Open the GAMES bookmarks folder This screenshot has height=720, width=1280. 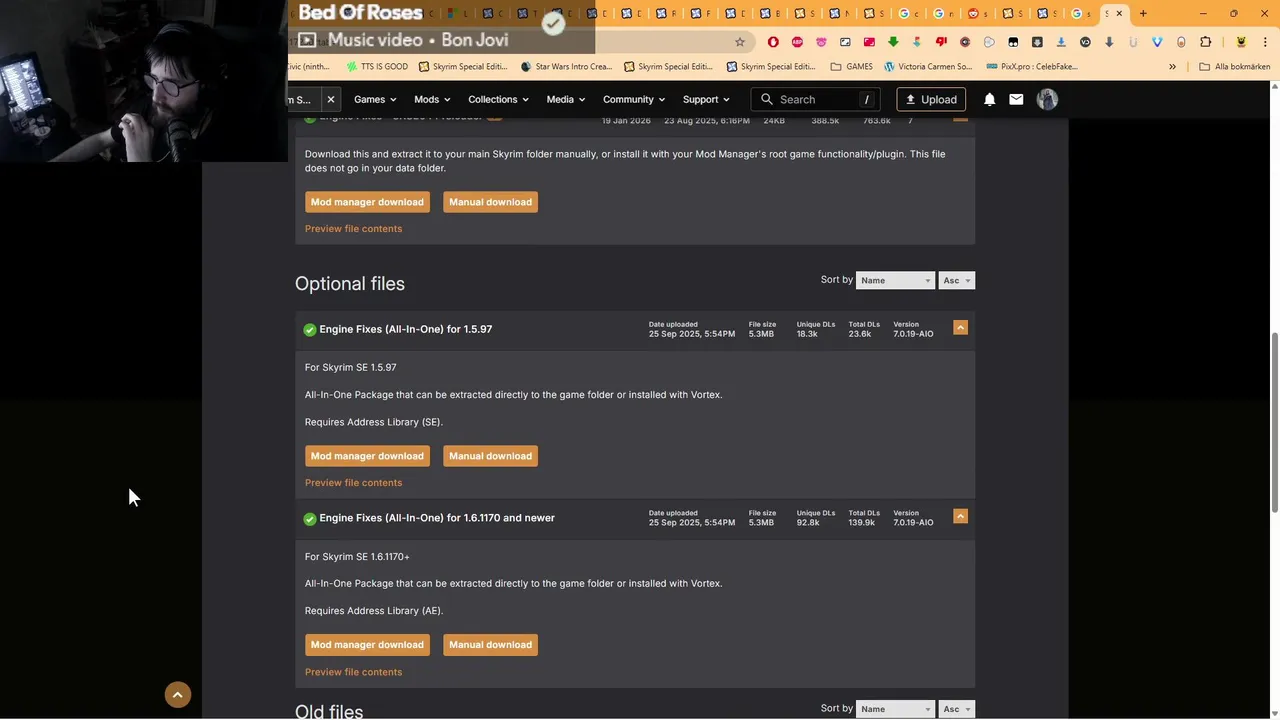click(x=851, y=67)
